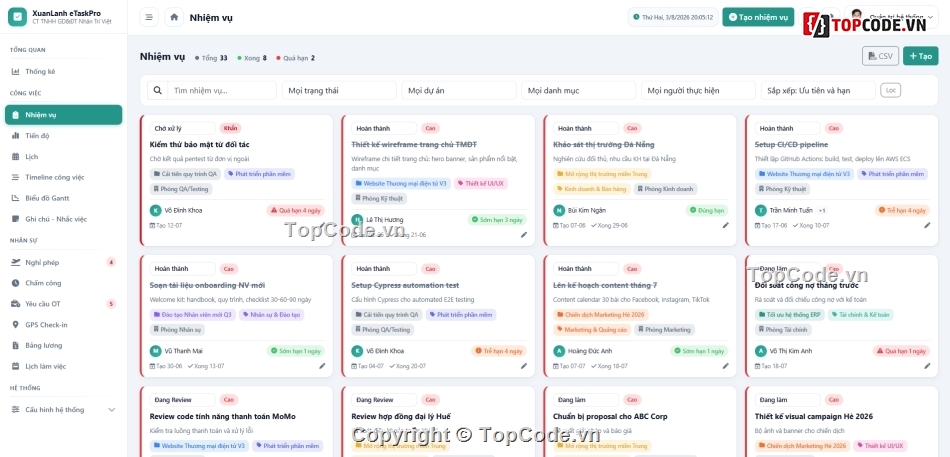Click the Tạo nhiệm vụ header button
Screen dimensions: 950x457
coord(758,17)
